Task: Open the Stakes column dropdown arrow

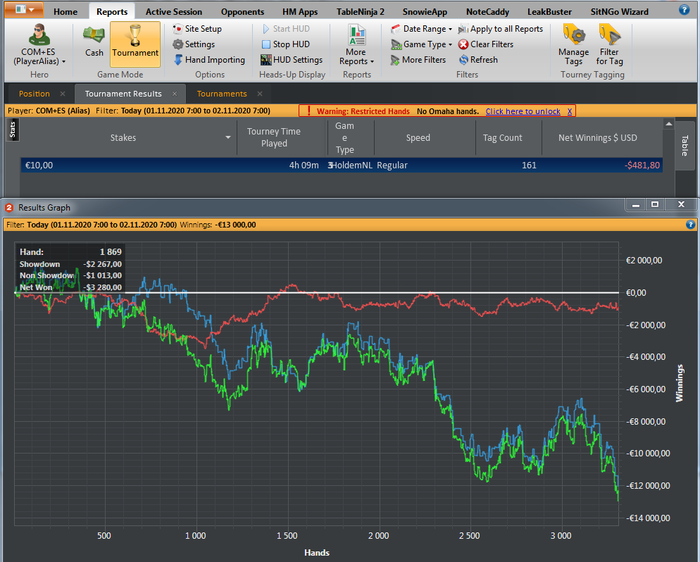Action: coord(228,137)
